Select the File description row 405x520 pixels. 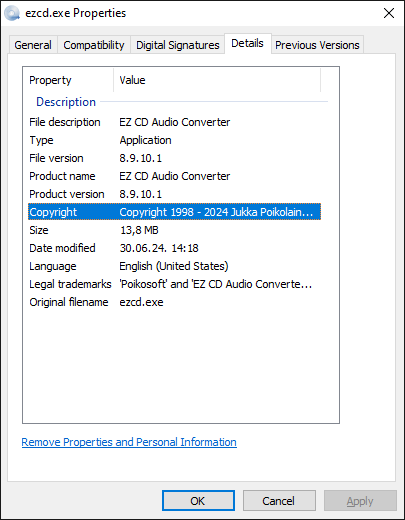coord(174,122)
